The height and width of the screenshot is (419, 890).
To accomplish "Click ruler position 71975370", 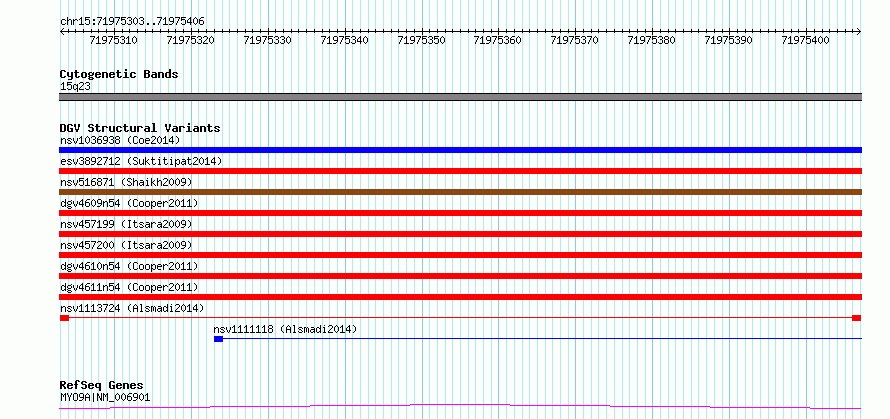I will (x=574, y=40).
